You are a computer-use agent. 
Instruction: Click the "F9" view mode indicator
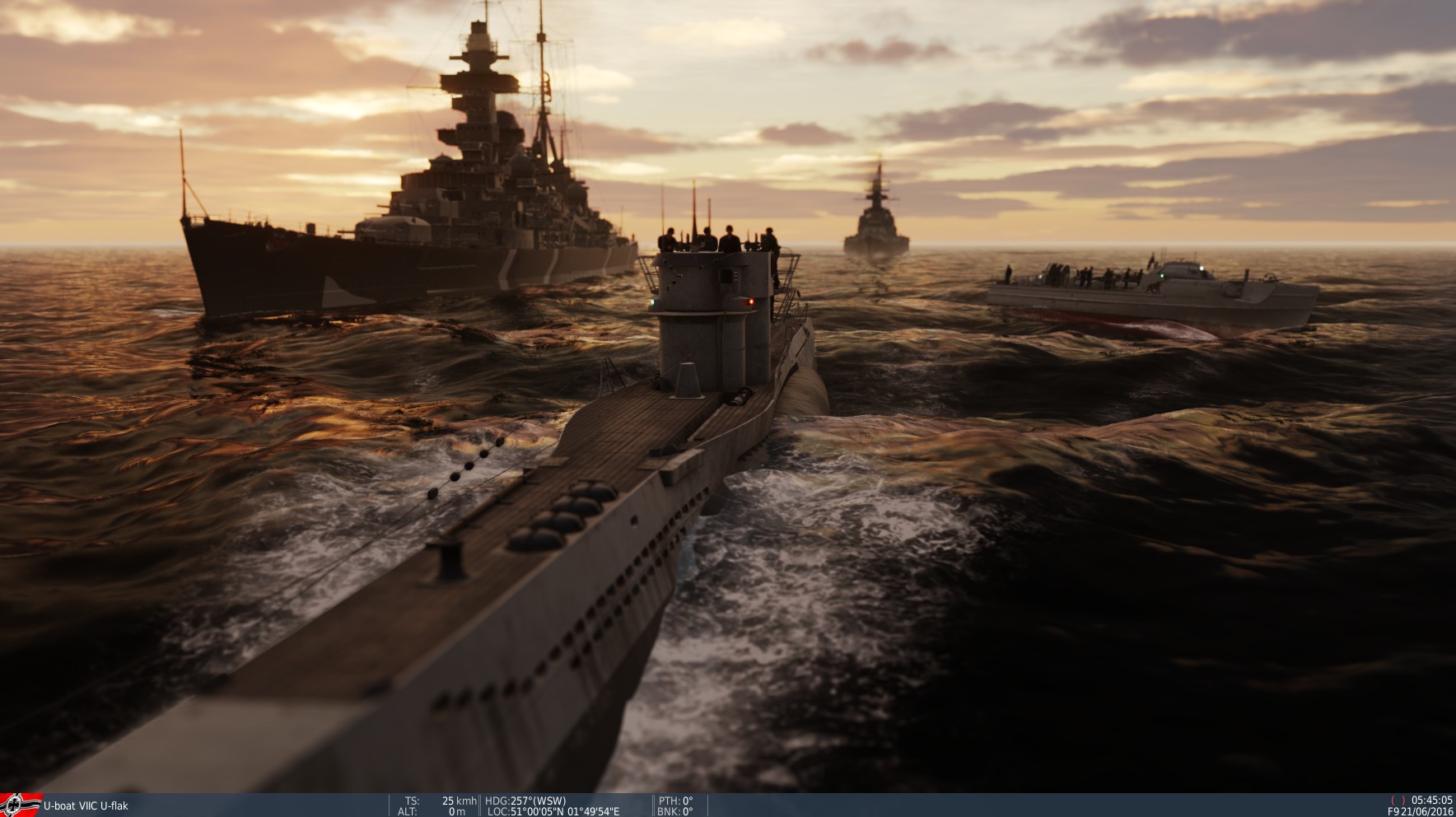coord(1394,811)
